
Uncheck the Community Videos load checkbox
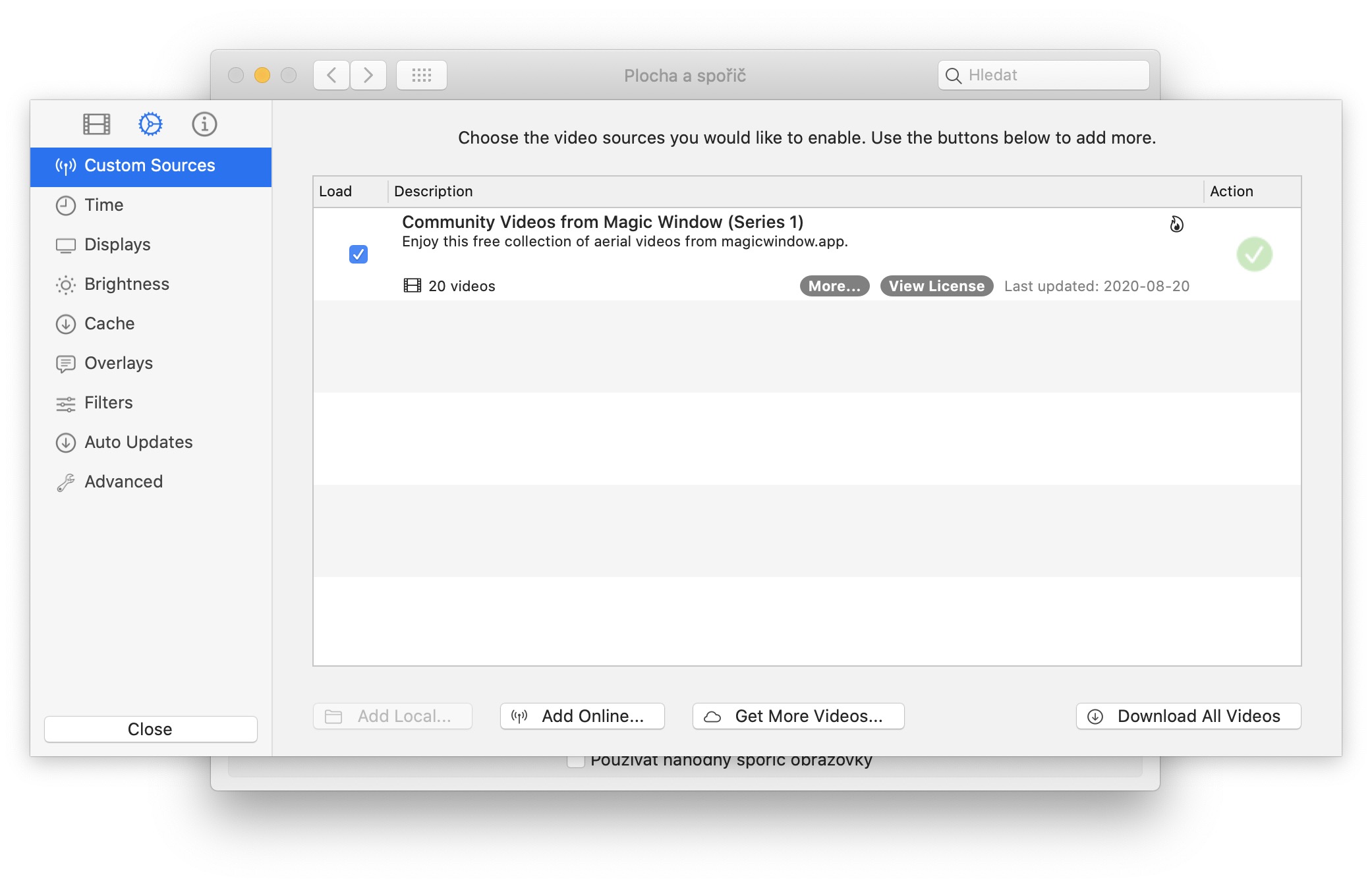coord(358,254)
